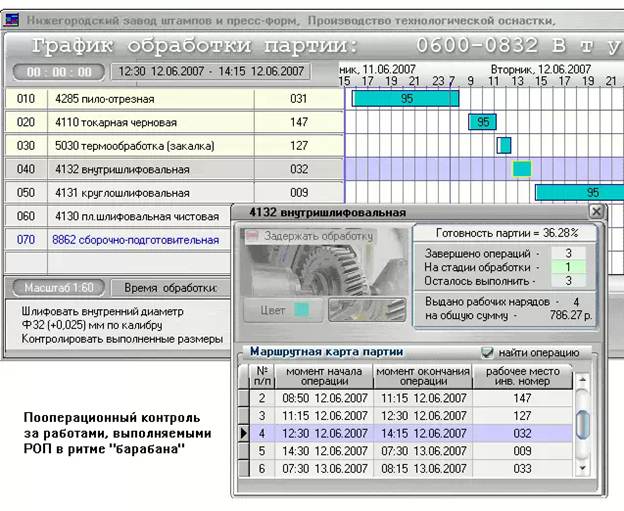
Task: Select route card row 4 starting 12:30
Action: coord(406,433)
